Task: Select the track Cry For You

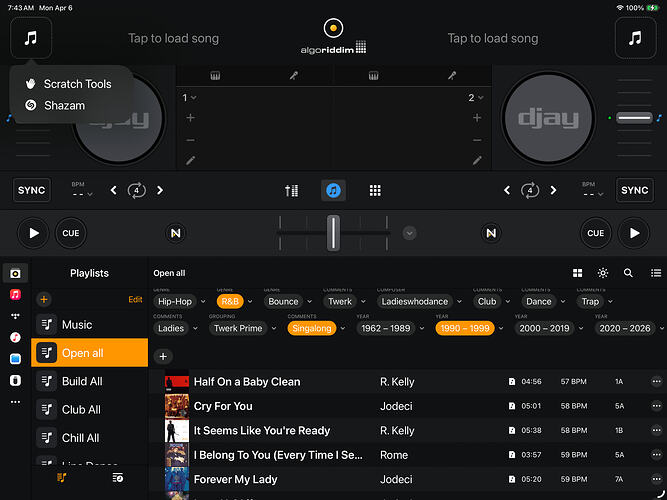Action: [x=222, y=406]
